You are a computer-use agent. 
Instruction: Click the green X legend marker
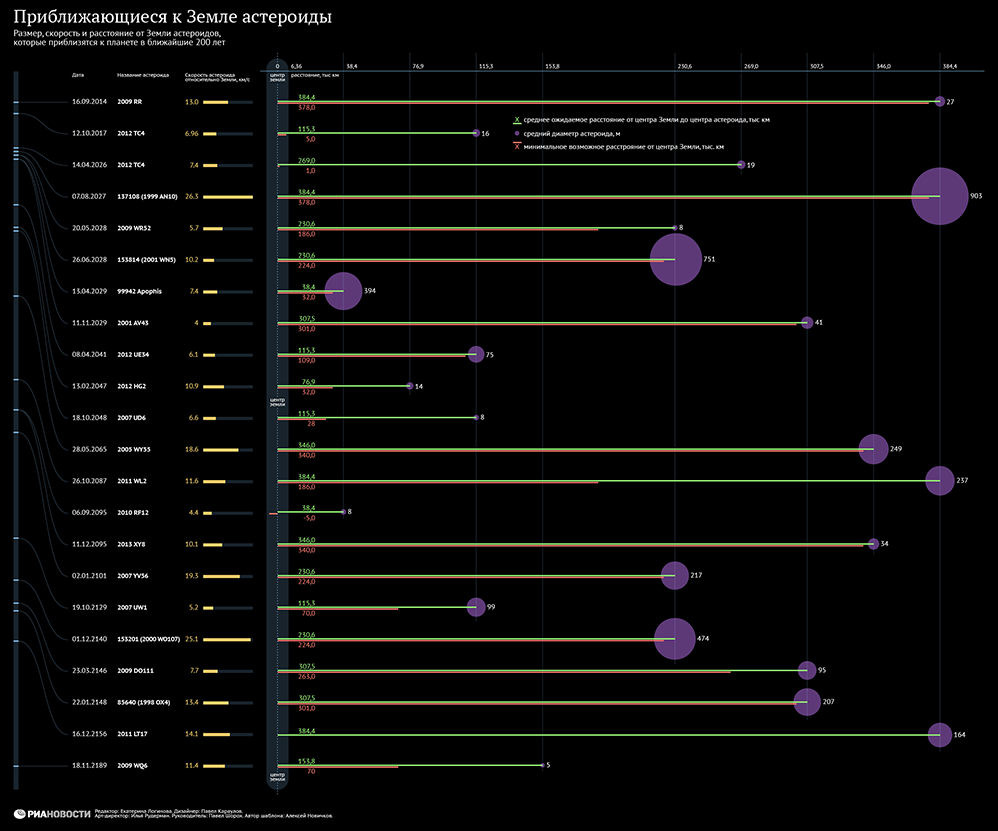click(x=517, y=120)
